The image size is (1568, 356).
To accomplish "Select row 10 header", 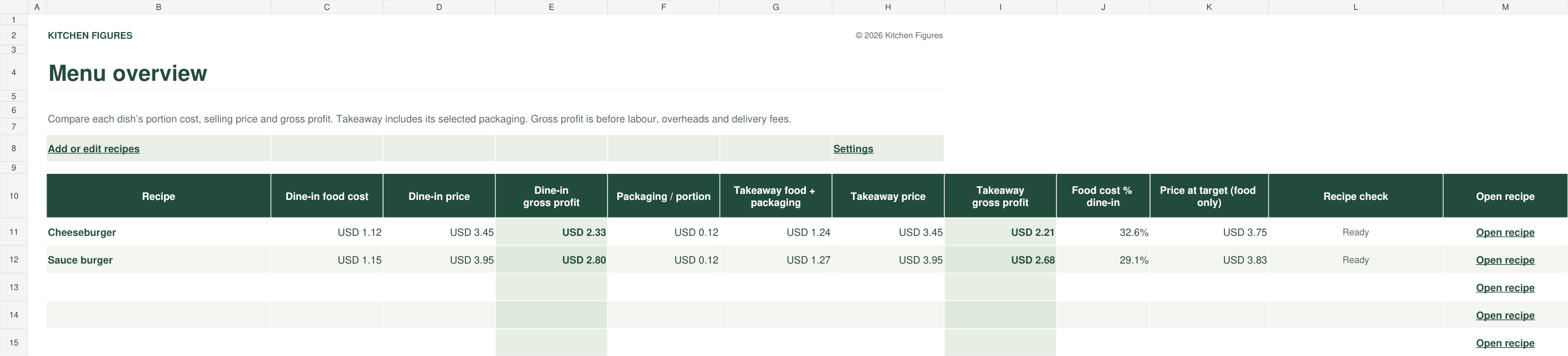I will [13, 196].
